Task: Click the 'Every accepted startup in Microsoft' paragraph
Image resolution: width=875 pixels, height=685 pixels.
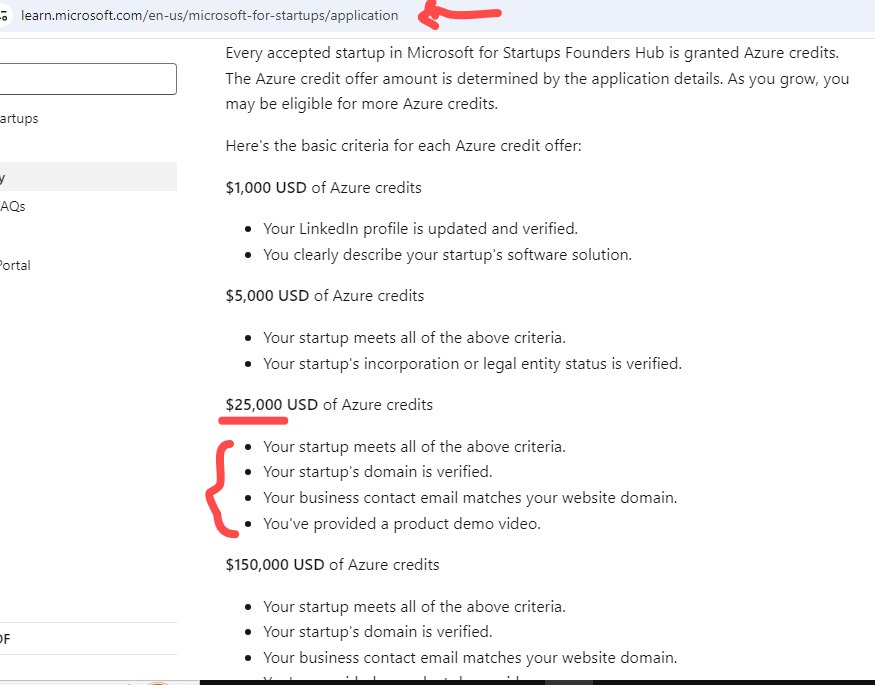Action: coord(537,78)
